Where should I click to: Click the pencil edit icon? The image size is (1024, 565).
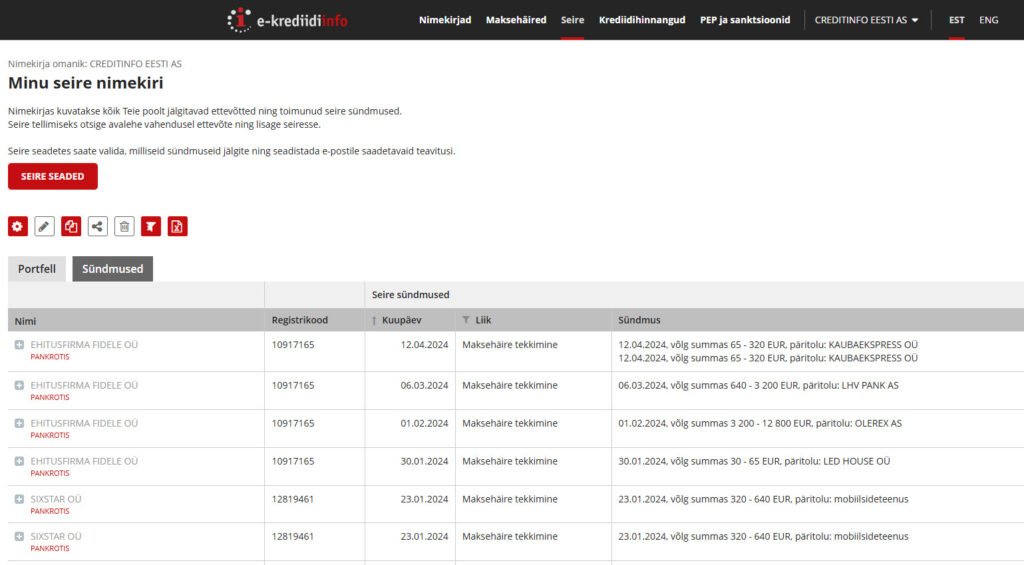[x=44, y=227]
